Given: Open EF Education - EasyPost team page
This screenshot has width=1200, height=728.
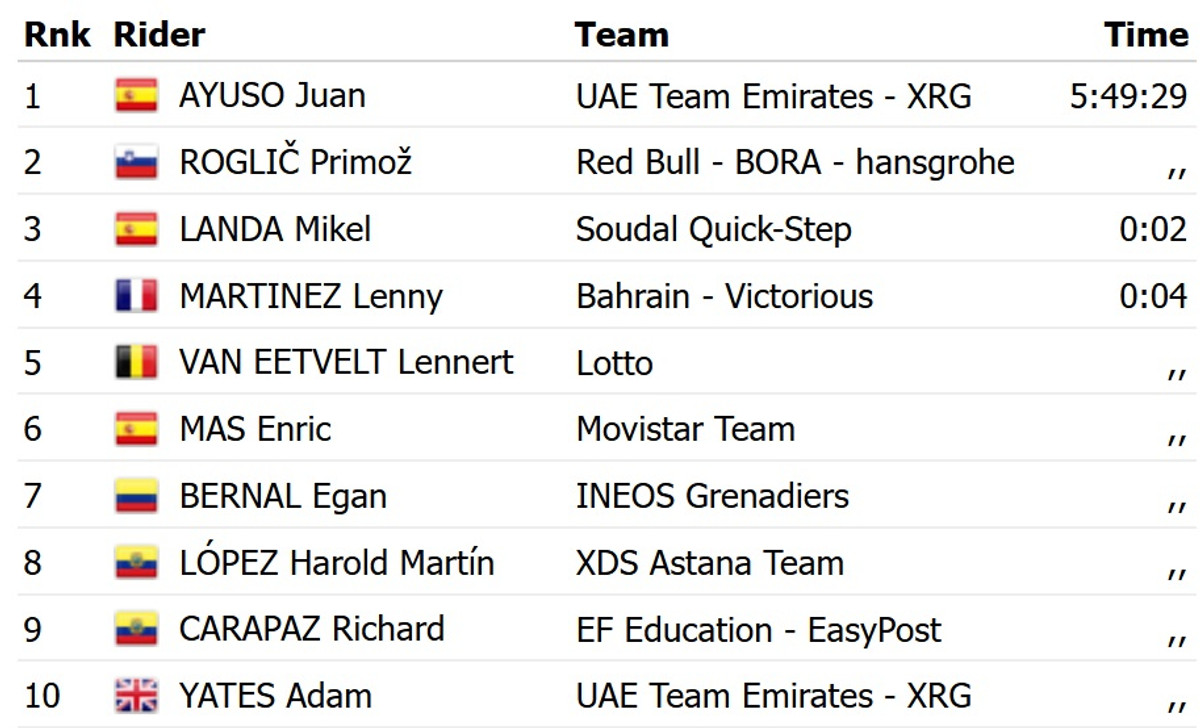Looking at the screenshot, I should (x=758, y=629).
